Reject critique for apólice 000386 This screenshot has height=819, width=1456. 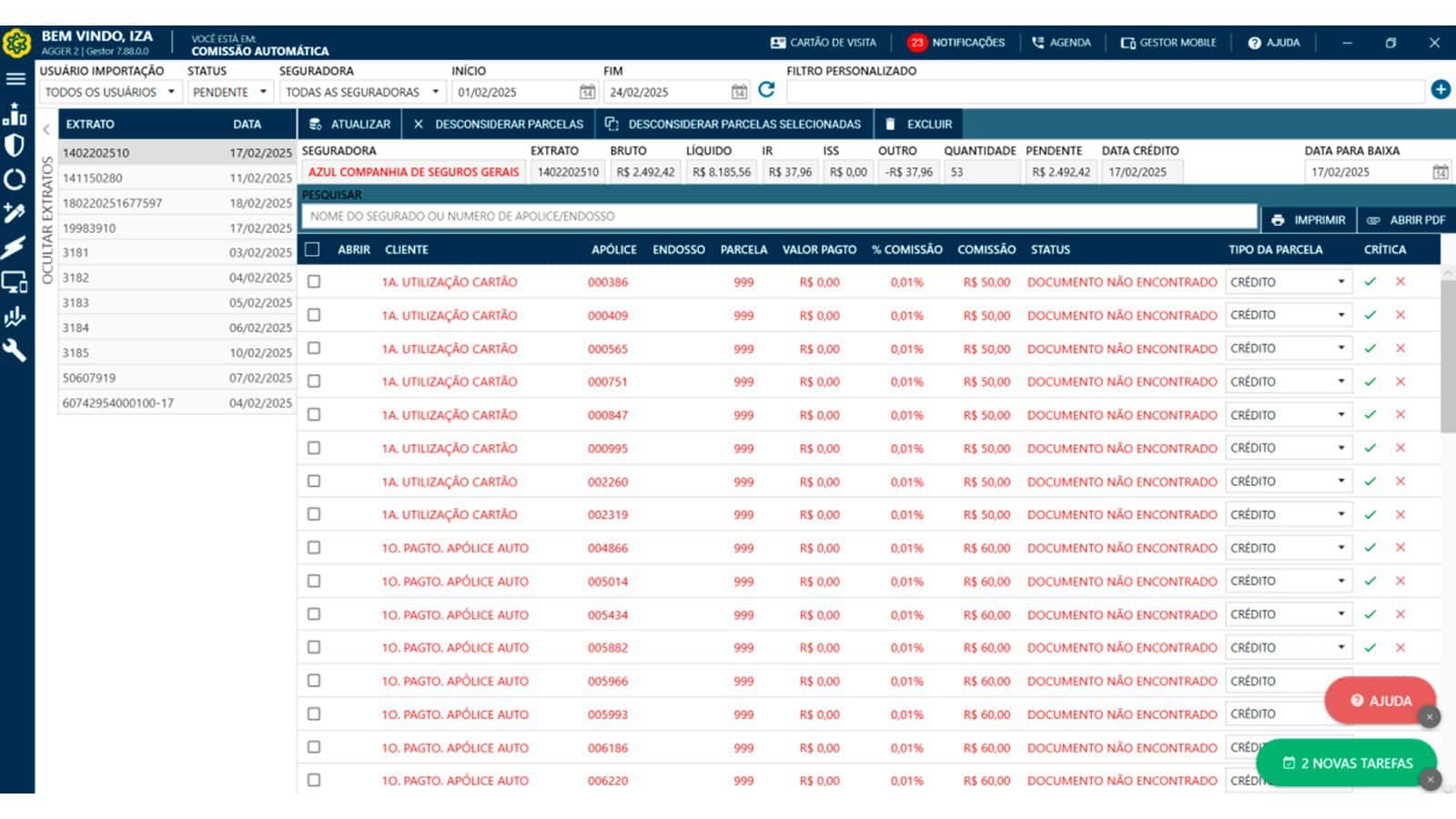pyautogui.click(x=1400, y=282)
